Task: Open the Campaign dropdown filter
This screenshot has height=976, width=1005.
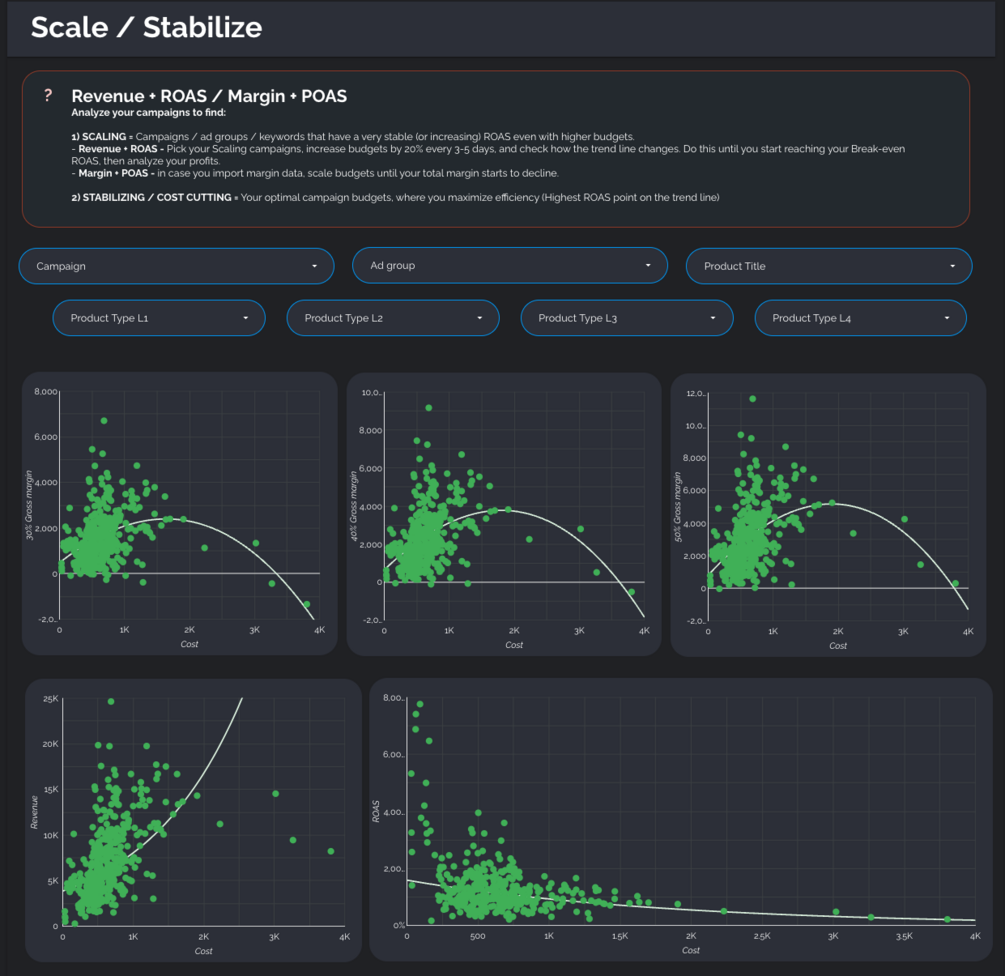Action: tap(176, 266)
